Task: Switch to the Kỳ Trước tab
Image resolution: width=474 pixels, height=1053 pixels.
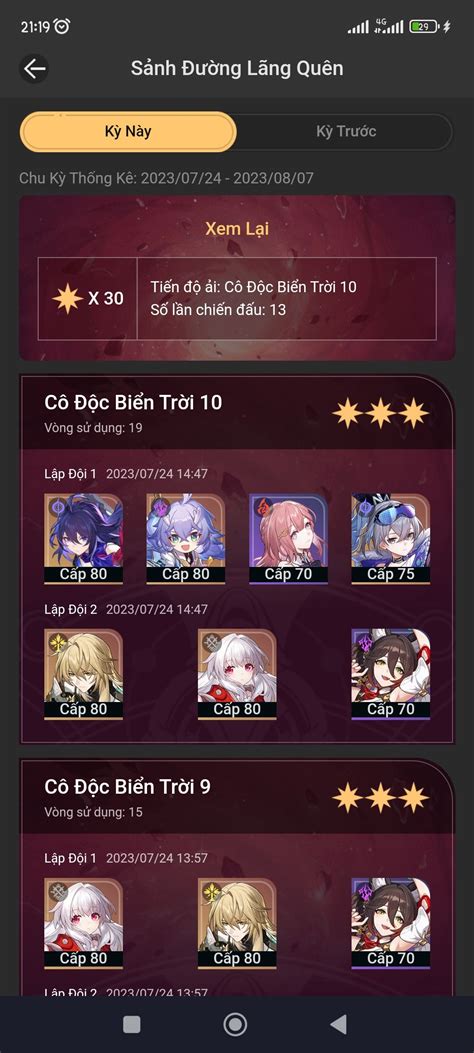Action: click(x=346, y=132)
